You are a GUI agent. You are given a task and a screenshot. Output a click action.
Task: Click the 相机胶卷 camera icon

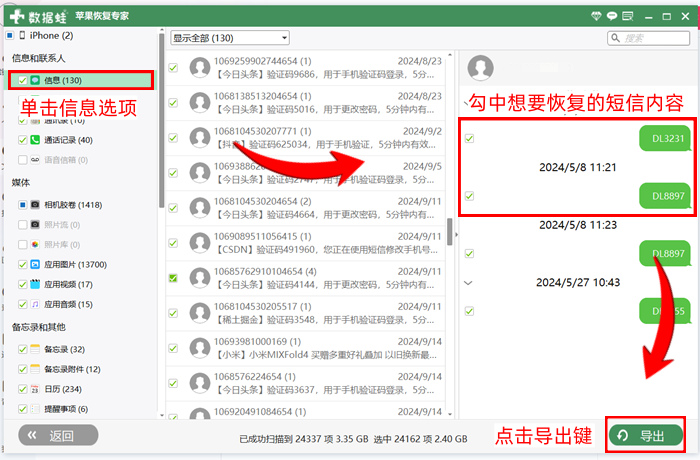[35, 205]
